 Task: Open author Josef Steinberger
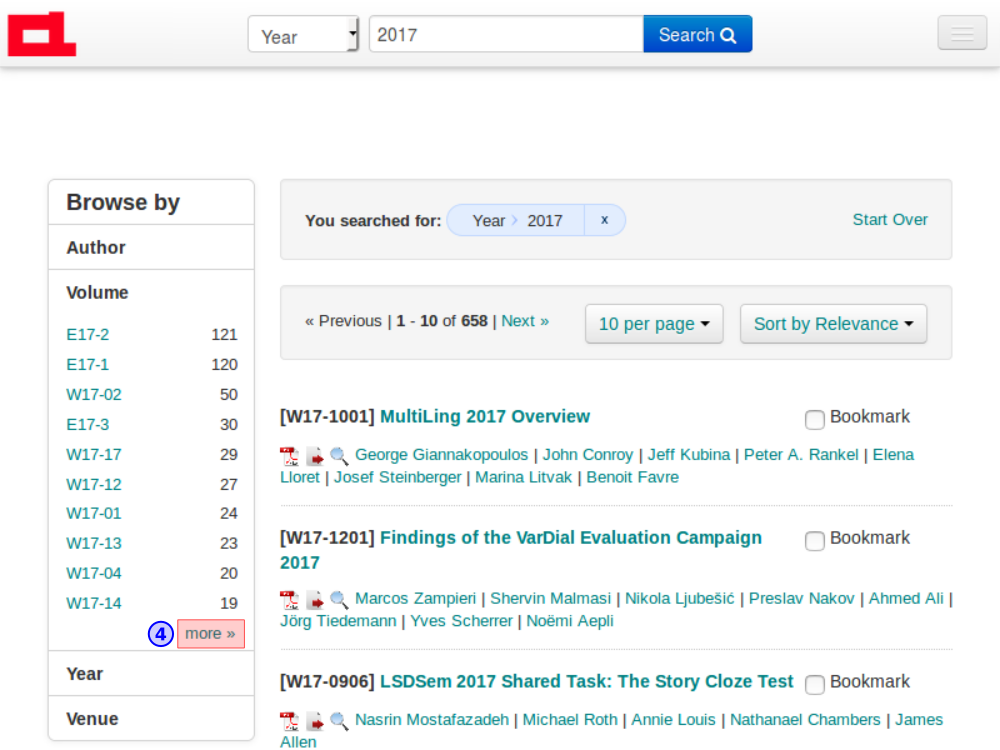[x=397, y=477]
